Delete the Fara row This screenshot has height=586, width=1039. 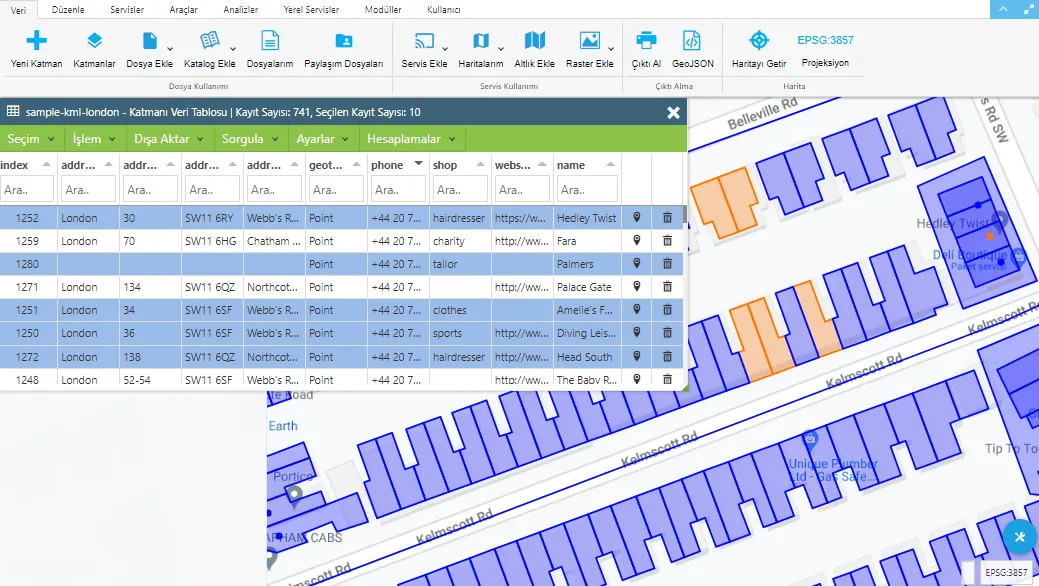tap(667, 241)
